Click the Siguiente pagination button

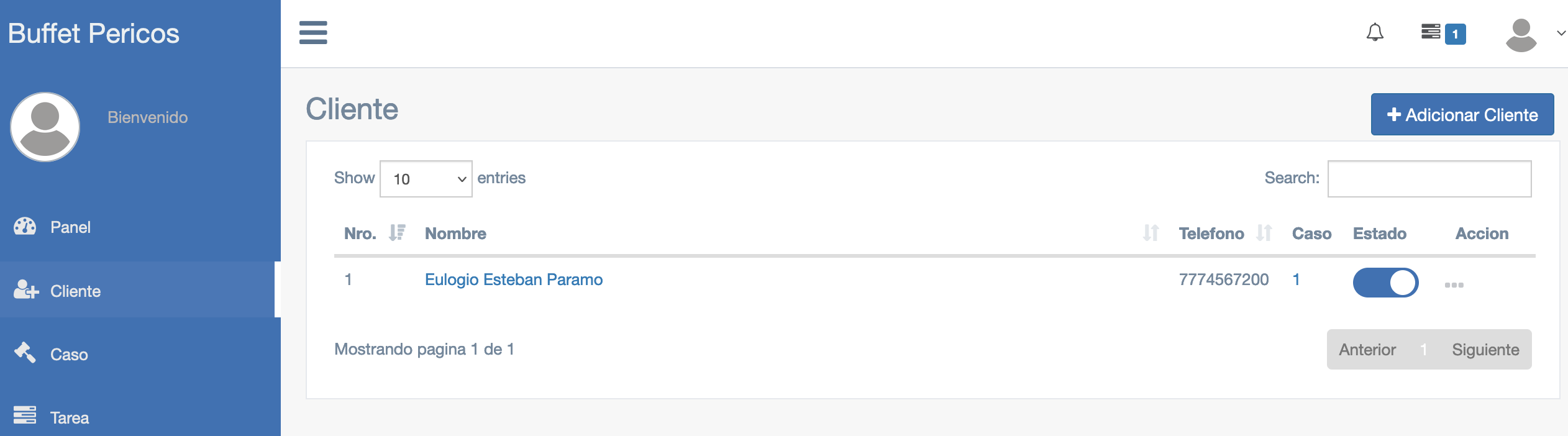point(1485,350)
